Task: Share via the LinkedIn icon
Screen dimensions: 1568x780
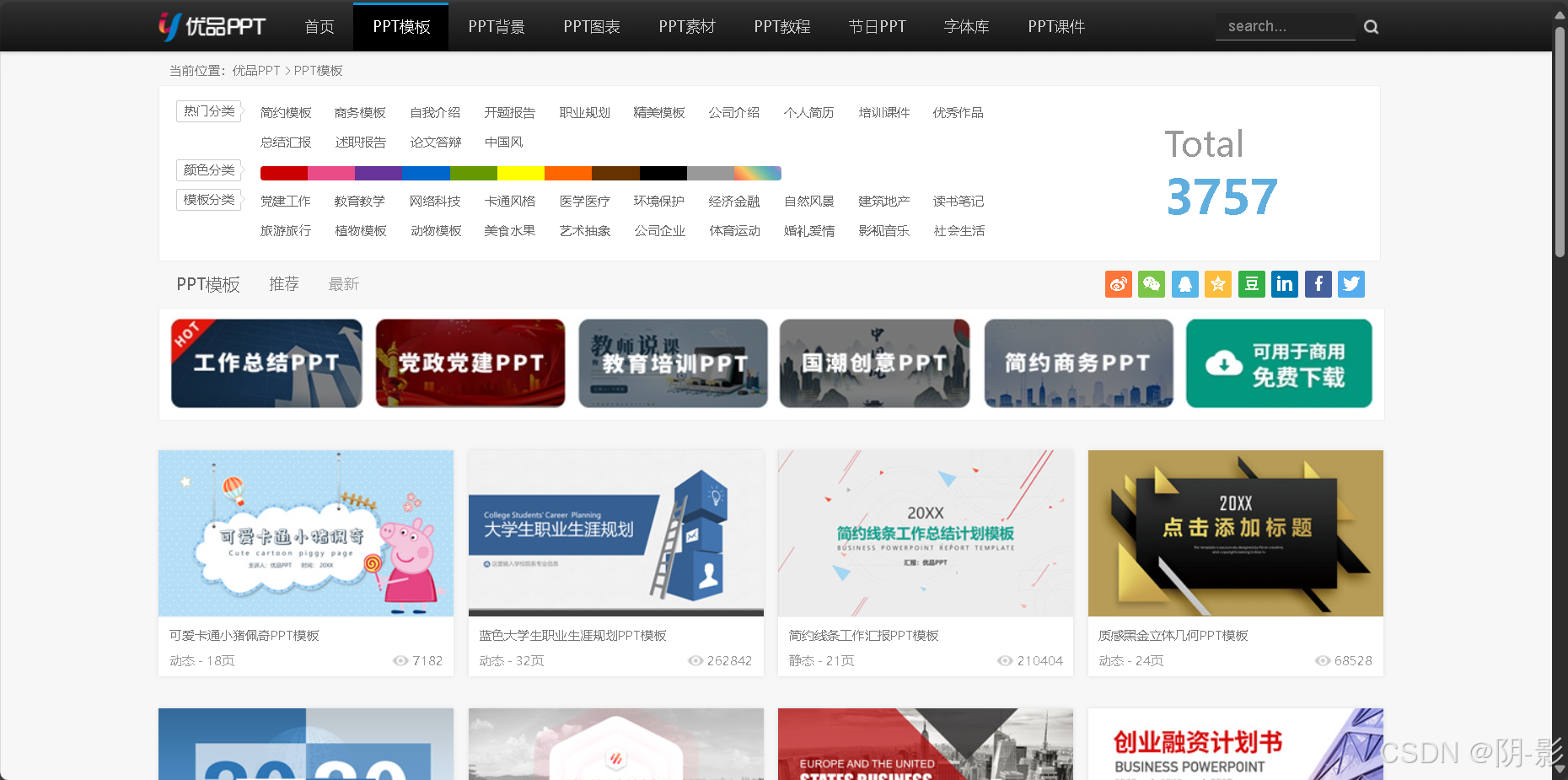Action: [x=1285, y=284]
